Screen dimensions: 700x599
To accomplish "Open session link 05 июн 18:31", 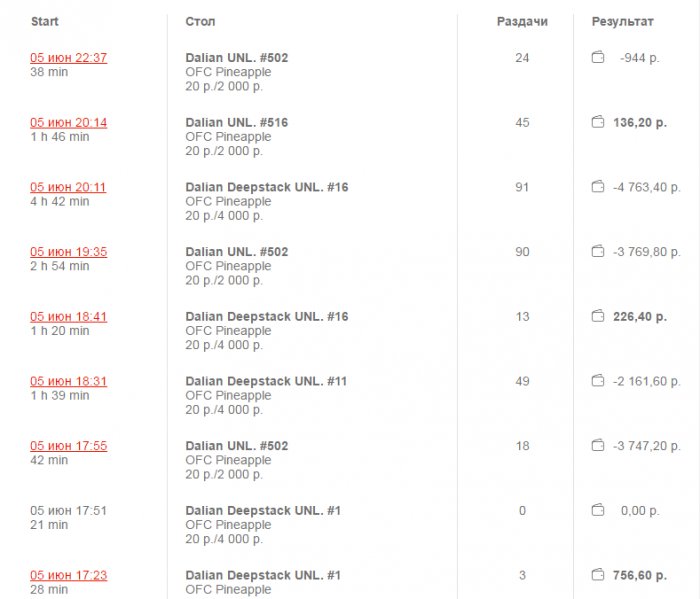I will [x=68, y=381].
